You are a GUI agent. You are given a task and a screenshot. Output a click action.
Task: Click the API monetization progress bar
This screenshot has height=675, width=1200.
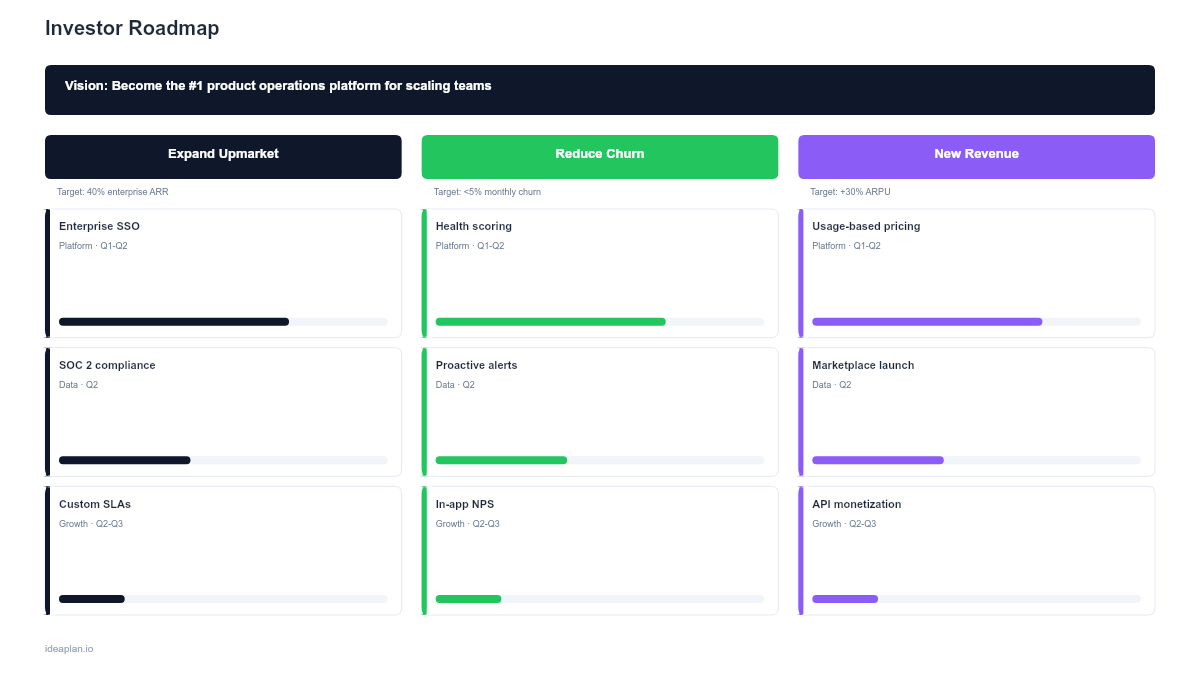pyautogui.click(x=976, y=598)
